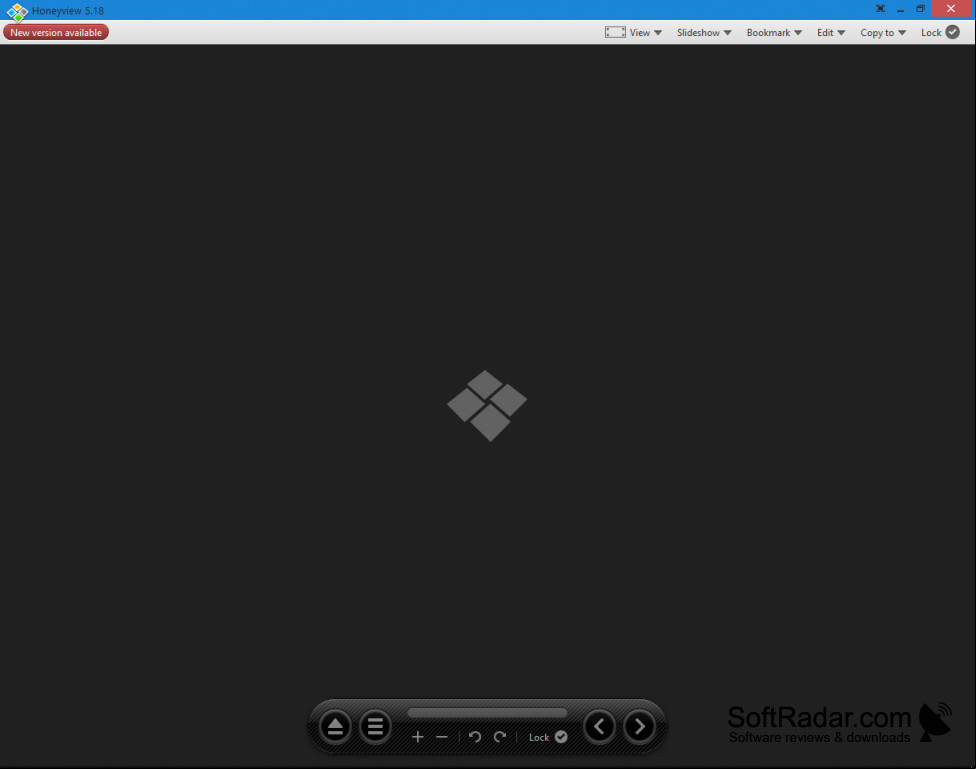Viewport: 976px width, 769px height.
Task: Toggle the Lock checkmark in bottom panel
Action: click(561, 737)
